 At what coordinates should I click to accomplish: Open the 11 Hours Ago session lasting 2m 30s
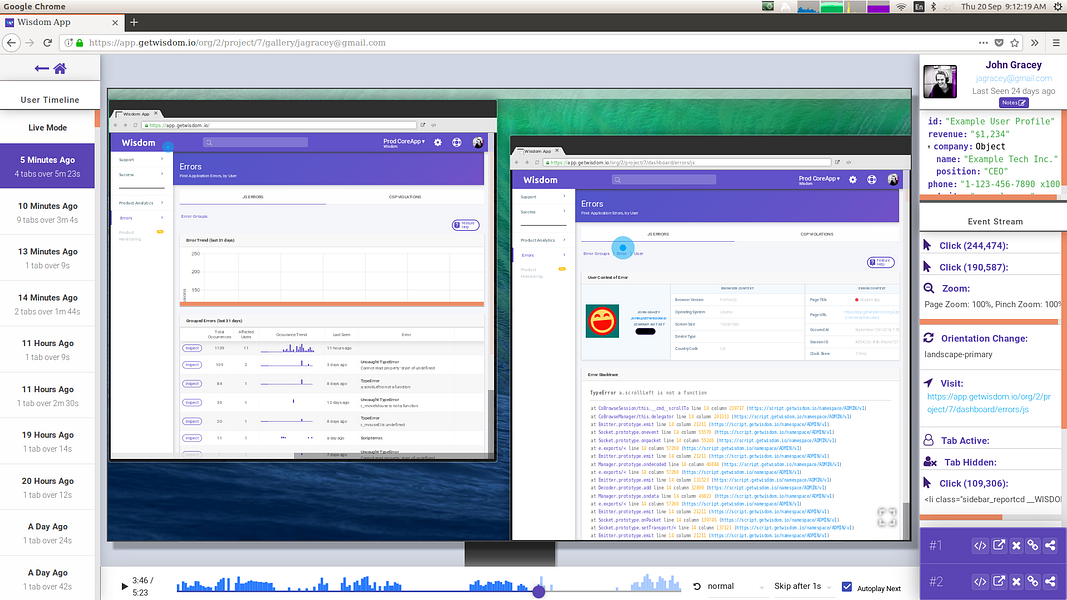[48, 395]
